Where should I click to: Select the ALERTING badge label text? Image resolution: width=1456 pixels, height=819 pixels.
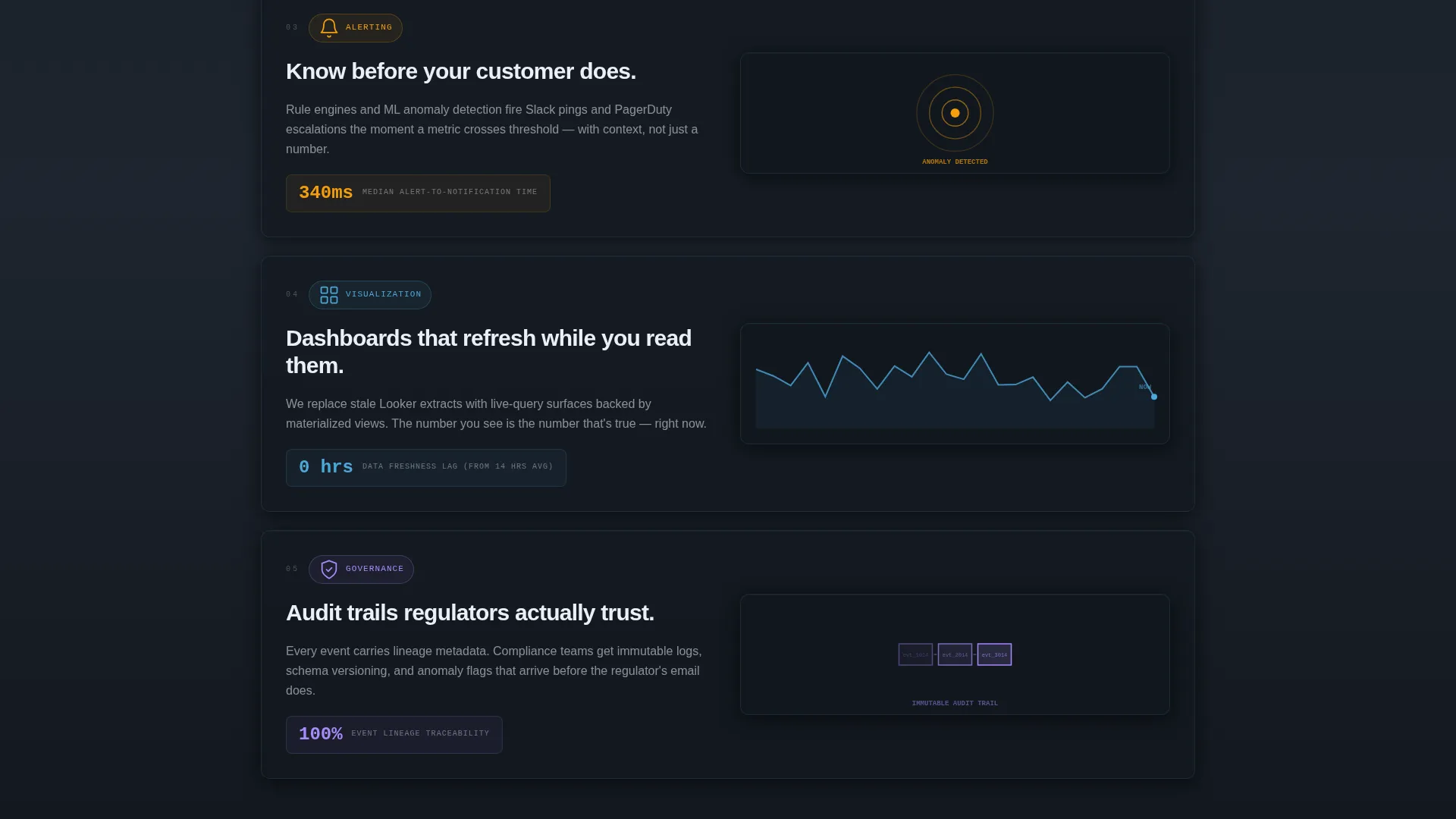coord(369,27)
